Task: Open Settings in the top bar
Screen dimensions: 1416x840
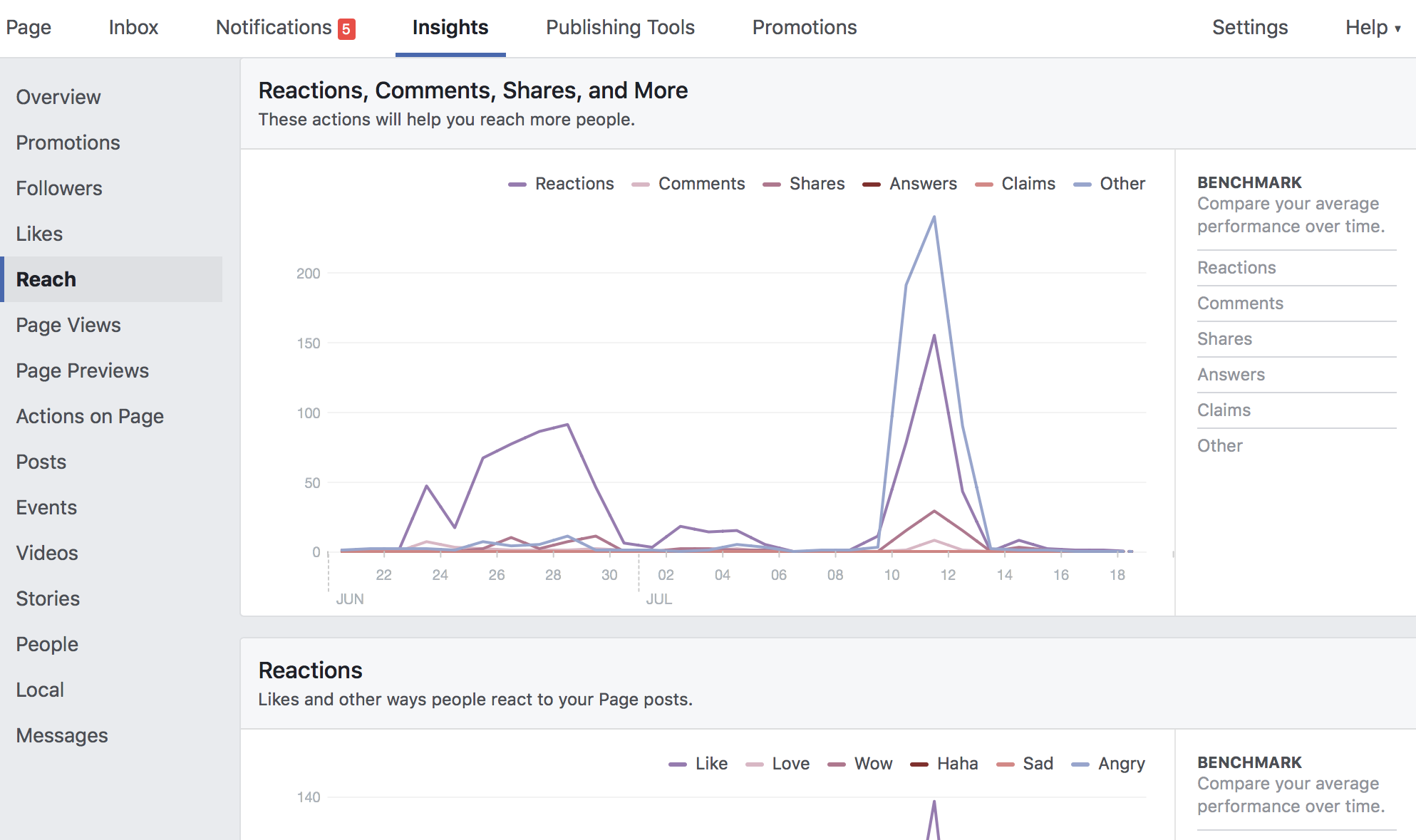Action: (x=1249, y=28)
